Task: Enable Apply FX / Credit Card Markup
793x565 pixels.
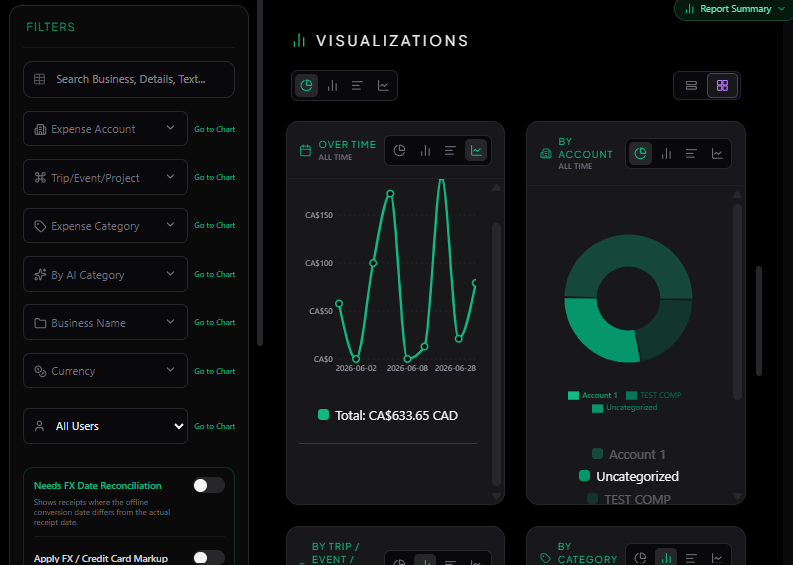Action: tap(209, 557)
